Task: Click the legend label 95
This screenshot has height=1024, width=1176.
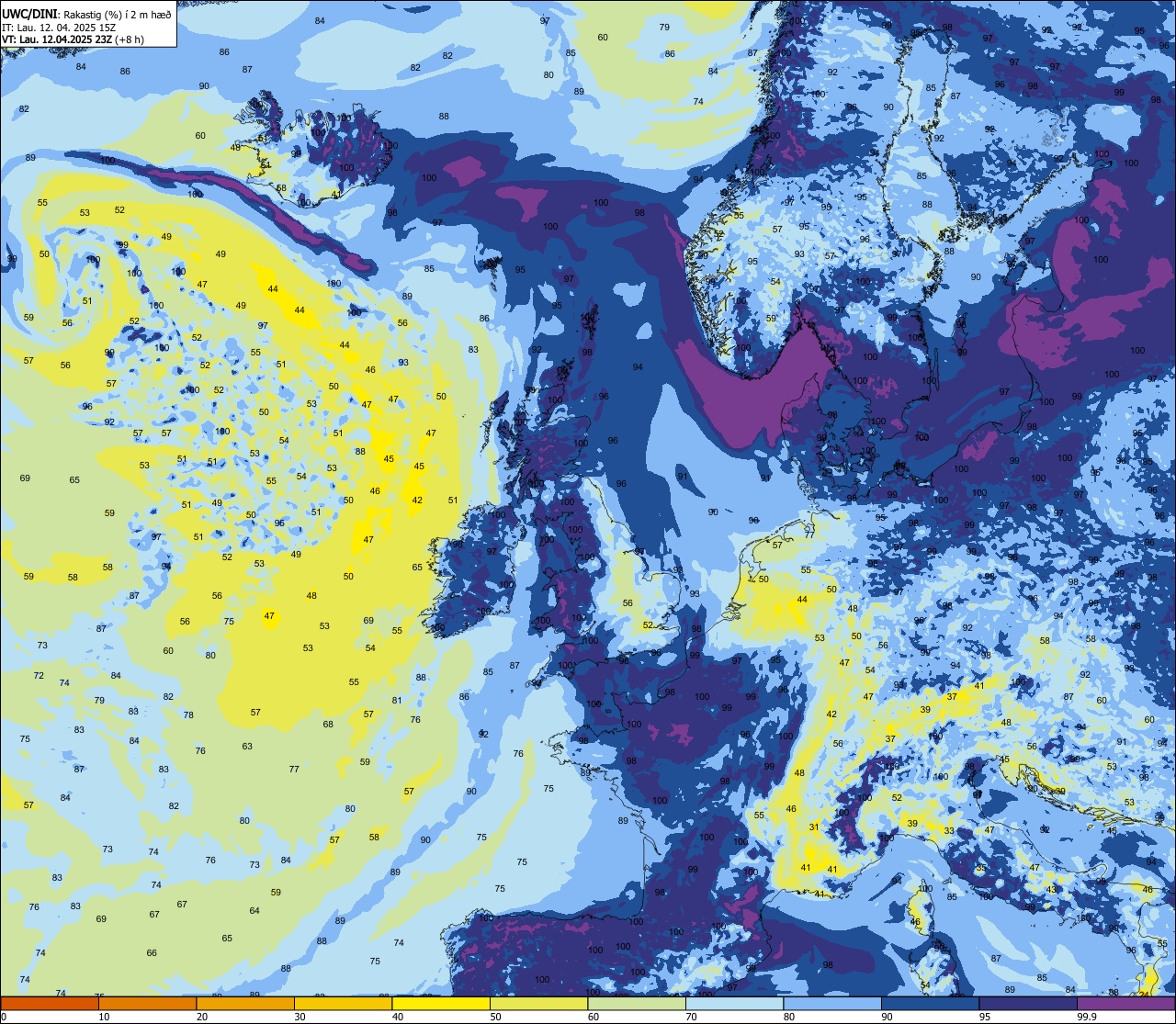Action: tap(986, 1017)
